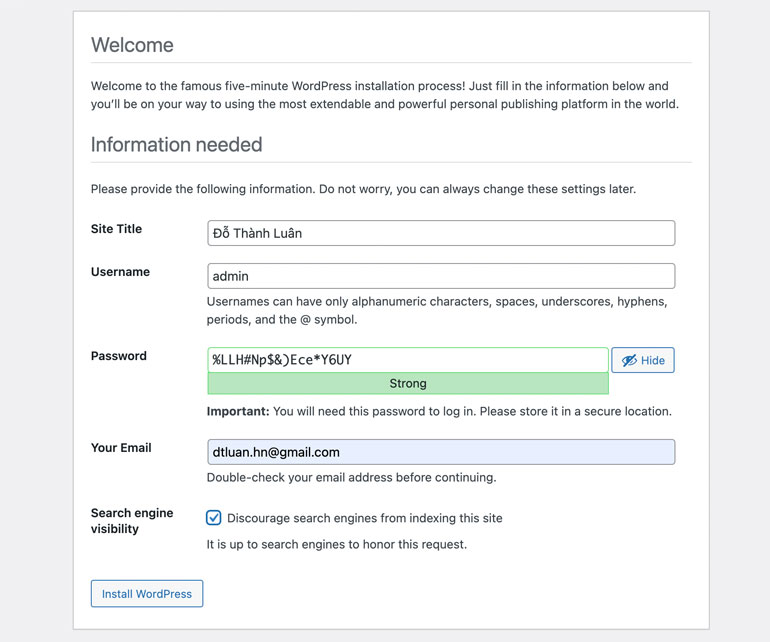The width and height of the screenshot is (770, 642).
Task: Select the Password field
Action: pyautogui.click(x=408, y=360)
